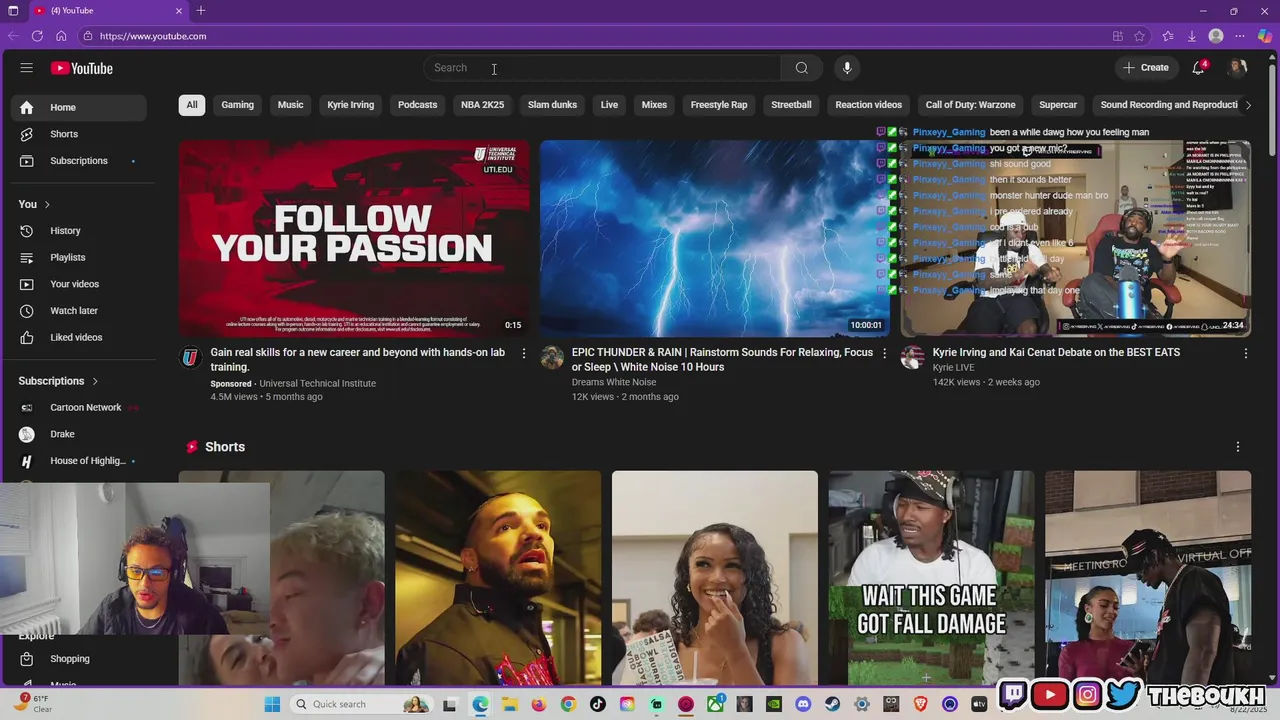Screen dimensions: 1280x720
Task: Go to YouTube home via logo
Action: (82, 68)
